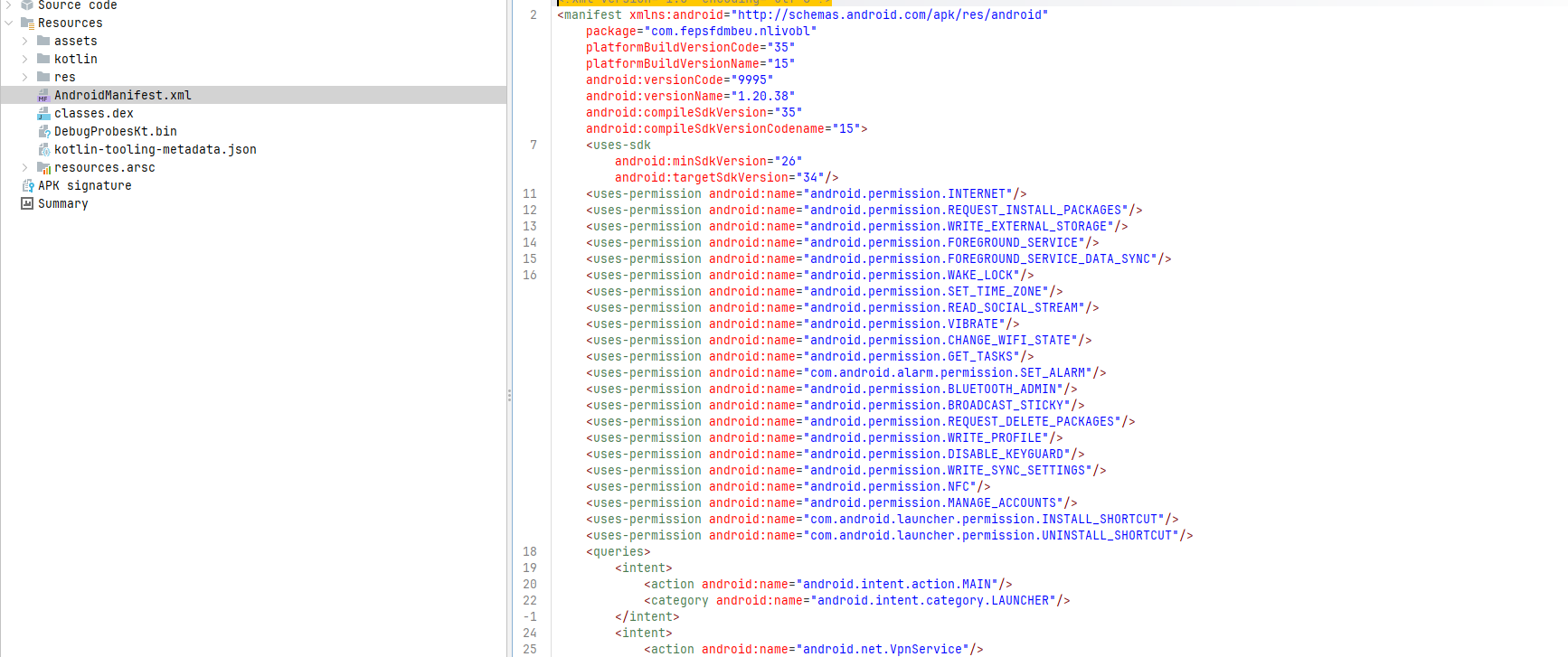Click the xmlns schema URL in manifest tag
Image resolution: width=1568 pixels, height=657 pixels.
pyautogui.click(x=890, y=14)
